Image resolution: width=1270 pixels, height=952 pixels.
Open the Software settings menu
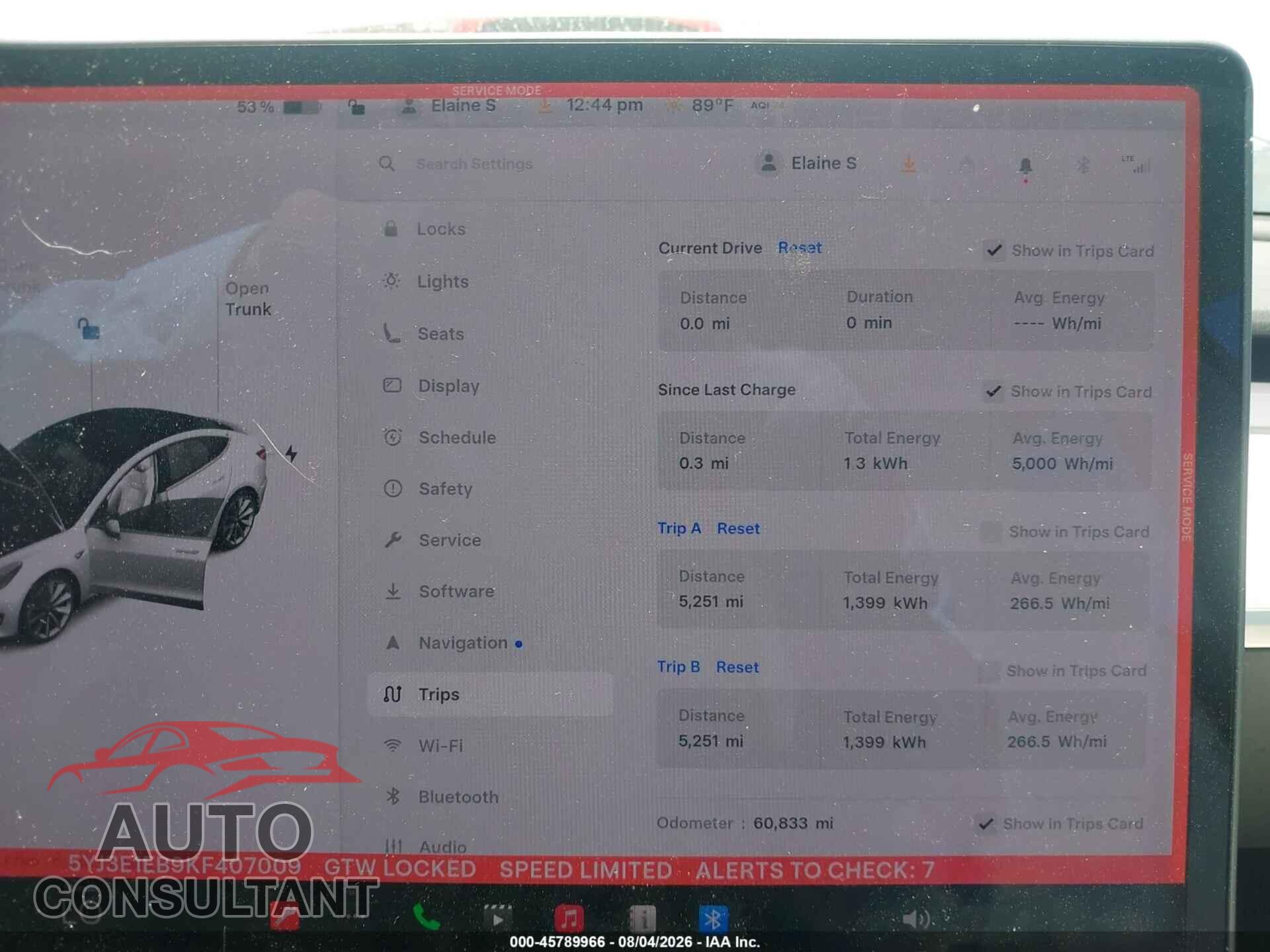tap(439, 591)
